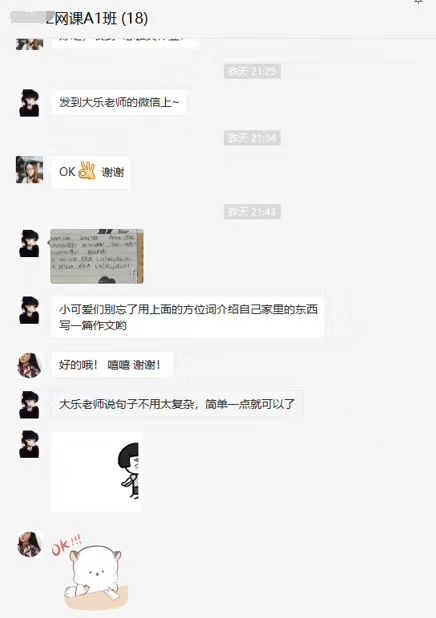Open the OK!!! white cat sticker
The height and width of the screenshot is (618, 436).
coord(91,572)
